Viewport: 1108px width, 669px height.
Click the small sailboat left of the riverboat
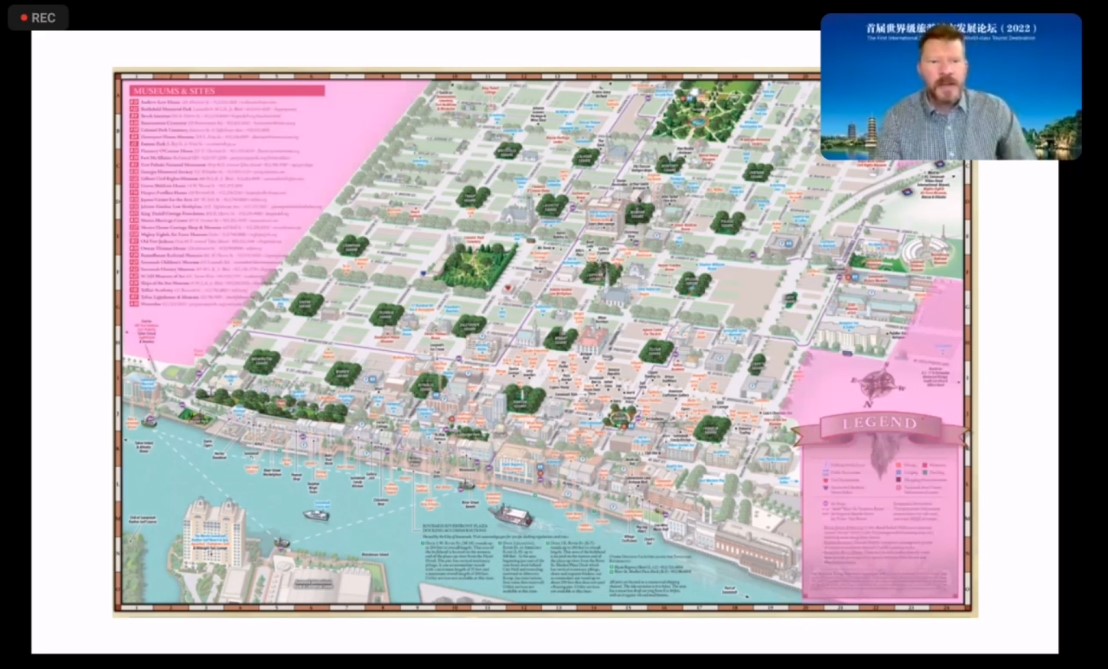tap(316, 515)
